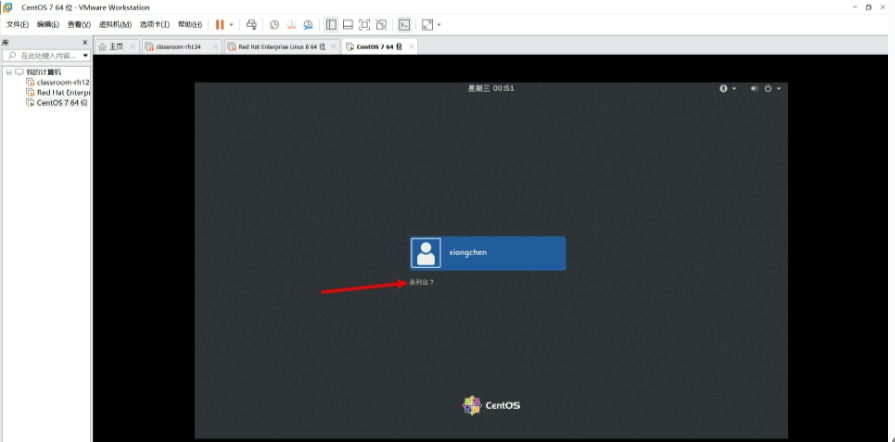Image resolution: width=895 pixels, height=442 pixels.
Task: Toggle the thumbnail bar view icon
Action: pyautogui.click(x=348, y=25)
